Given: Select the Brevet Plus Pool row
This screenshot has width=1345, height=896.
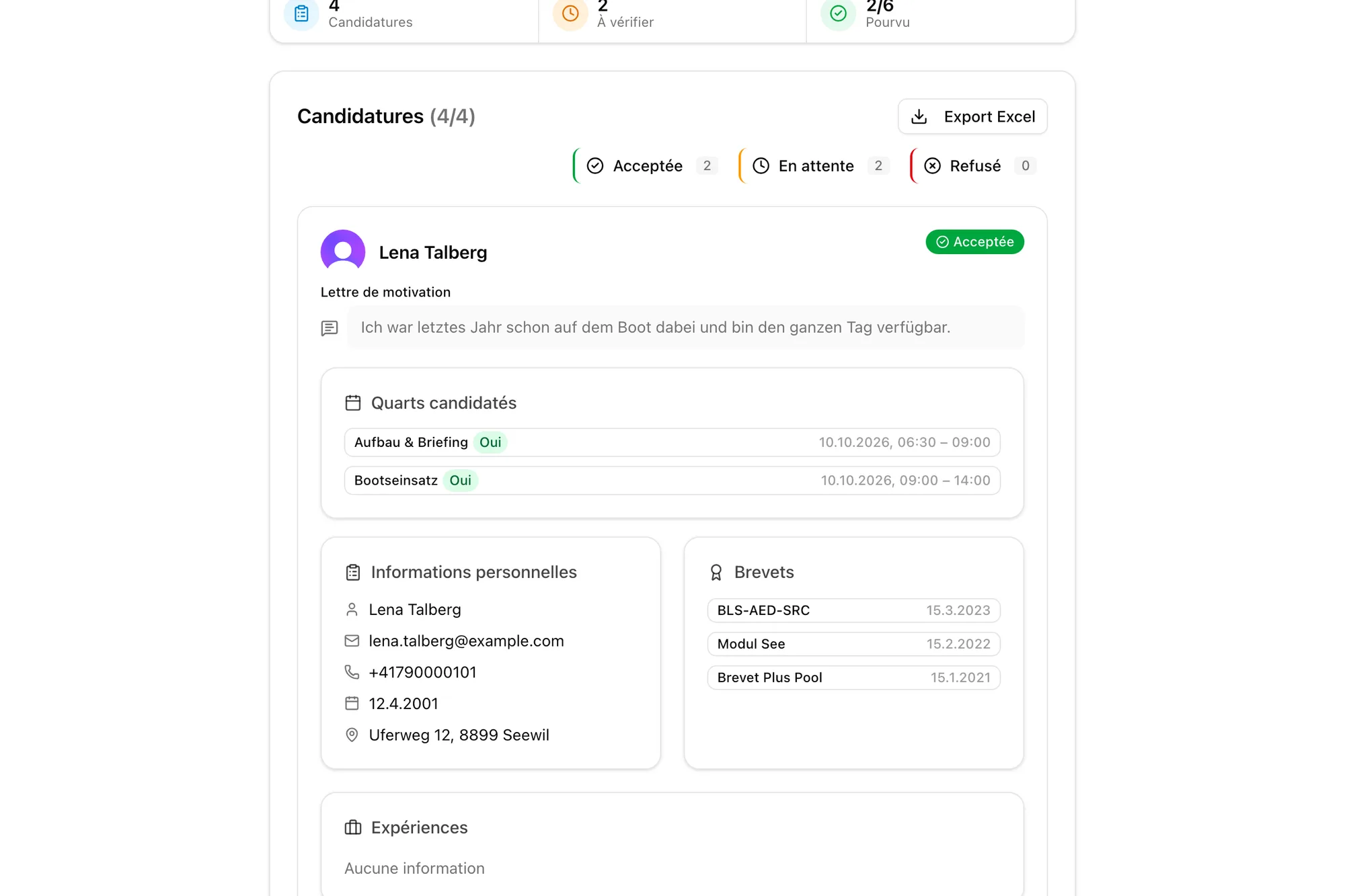Looking at the screenshot, I should click(x=854, y=678).
